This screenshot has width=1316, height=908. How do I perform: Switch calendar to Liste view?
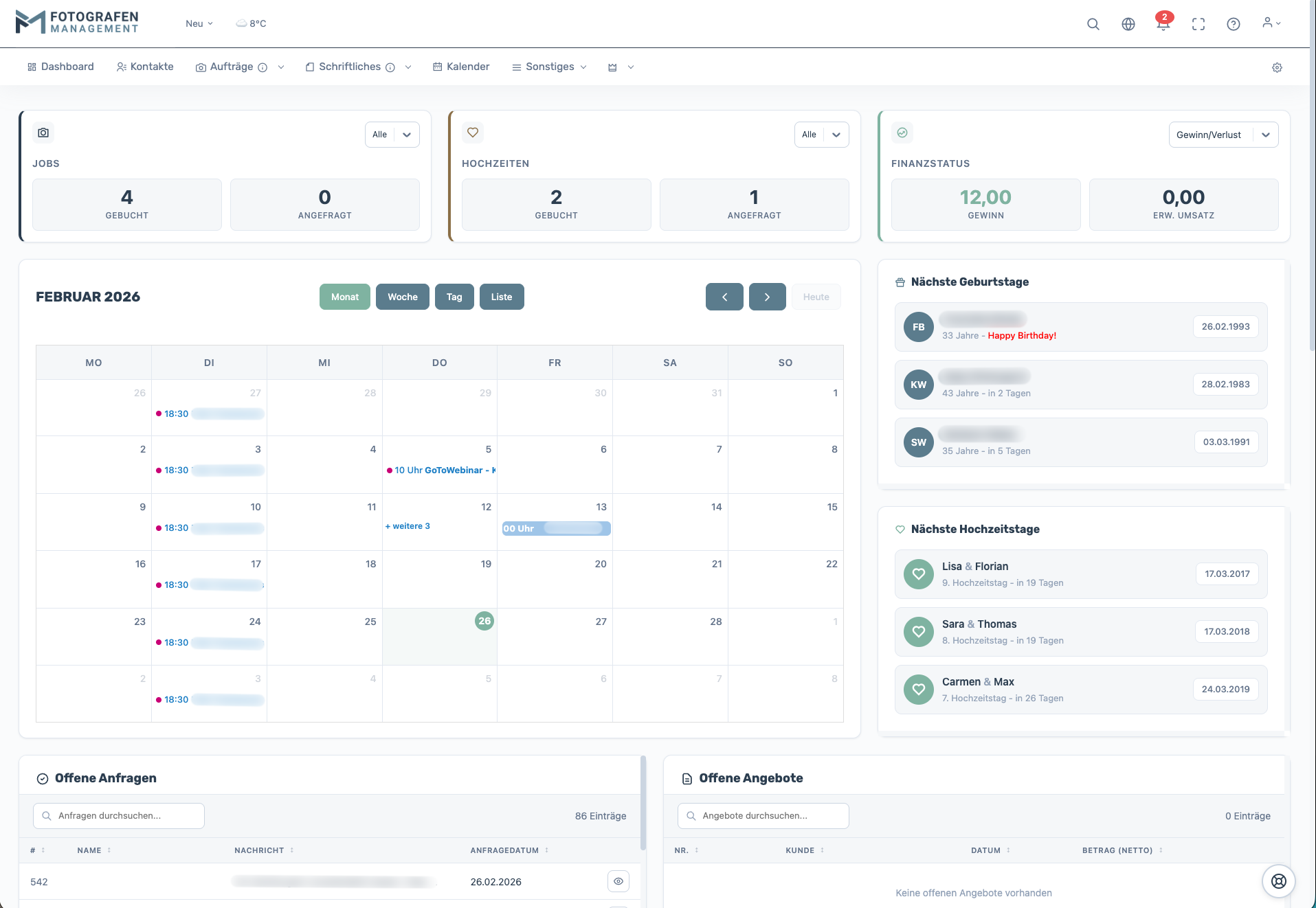click(x=501, y=297)
